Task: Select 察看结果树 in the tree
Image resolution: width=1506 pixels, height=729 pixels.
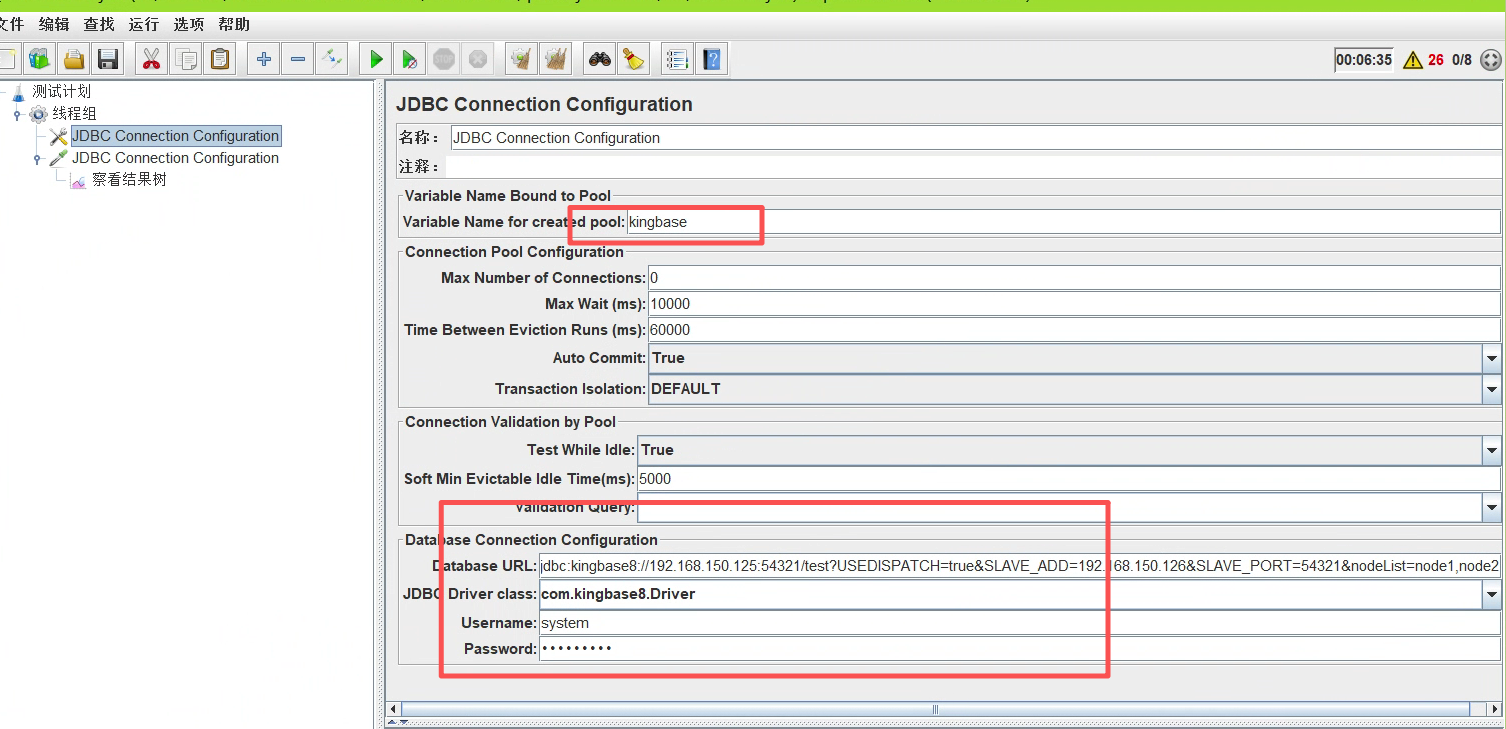Action: [129, 180]
